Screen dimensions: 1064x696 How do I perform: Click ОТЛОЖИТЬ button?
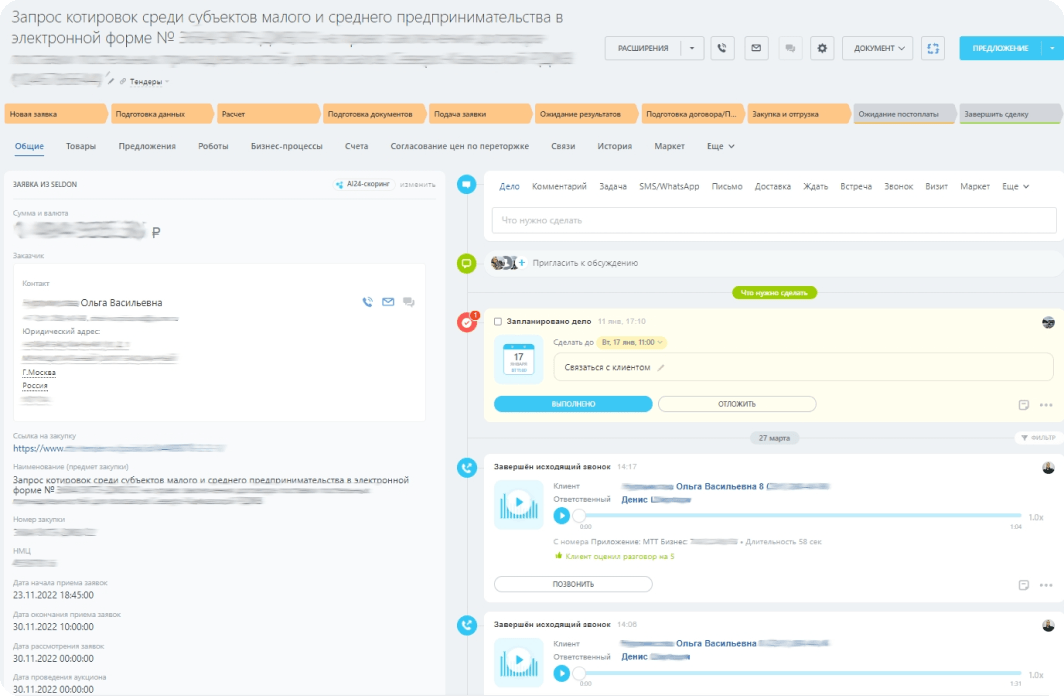click(737, 404)
